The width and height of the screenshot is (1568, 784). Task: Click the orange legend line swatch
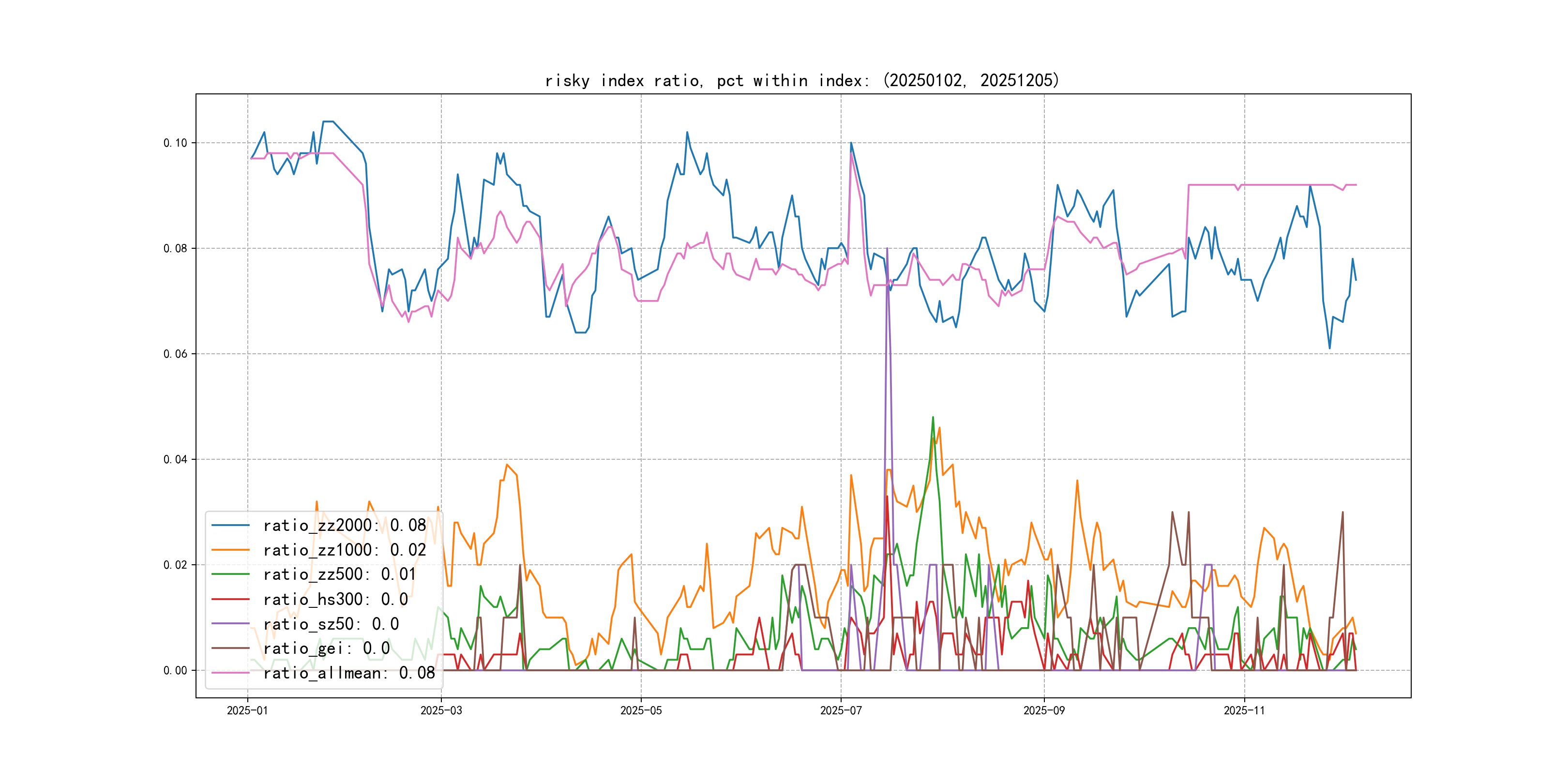click(230, 550)
